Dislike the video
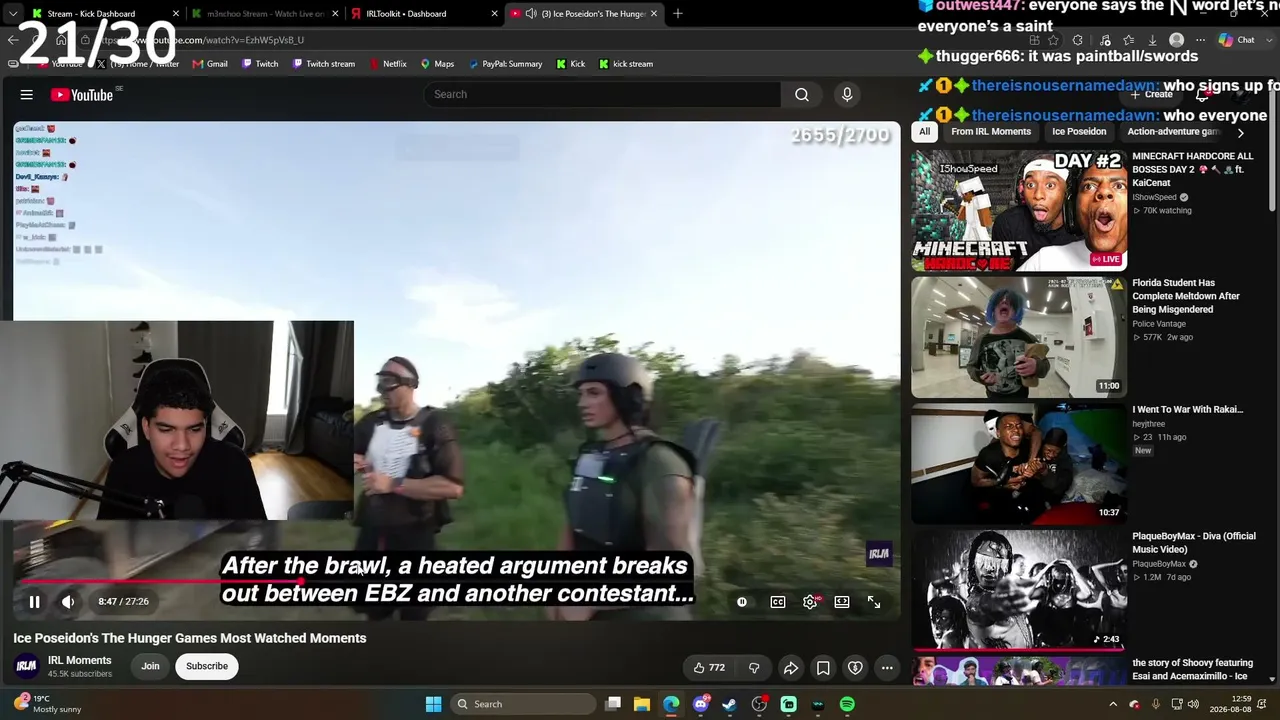Viewport: 1280px width, 720px height. [754, 668]
